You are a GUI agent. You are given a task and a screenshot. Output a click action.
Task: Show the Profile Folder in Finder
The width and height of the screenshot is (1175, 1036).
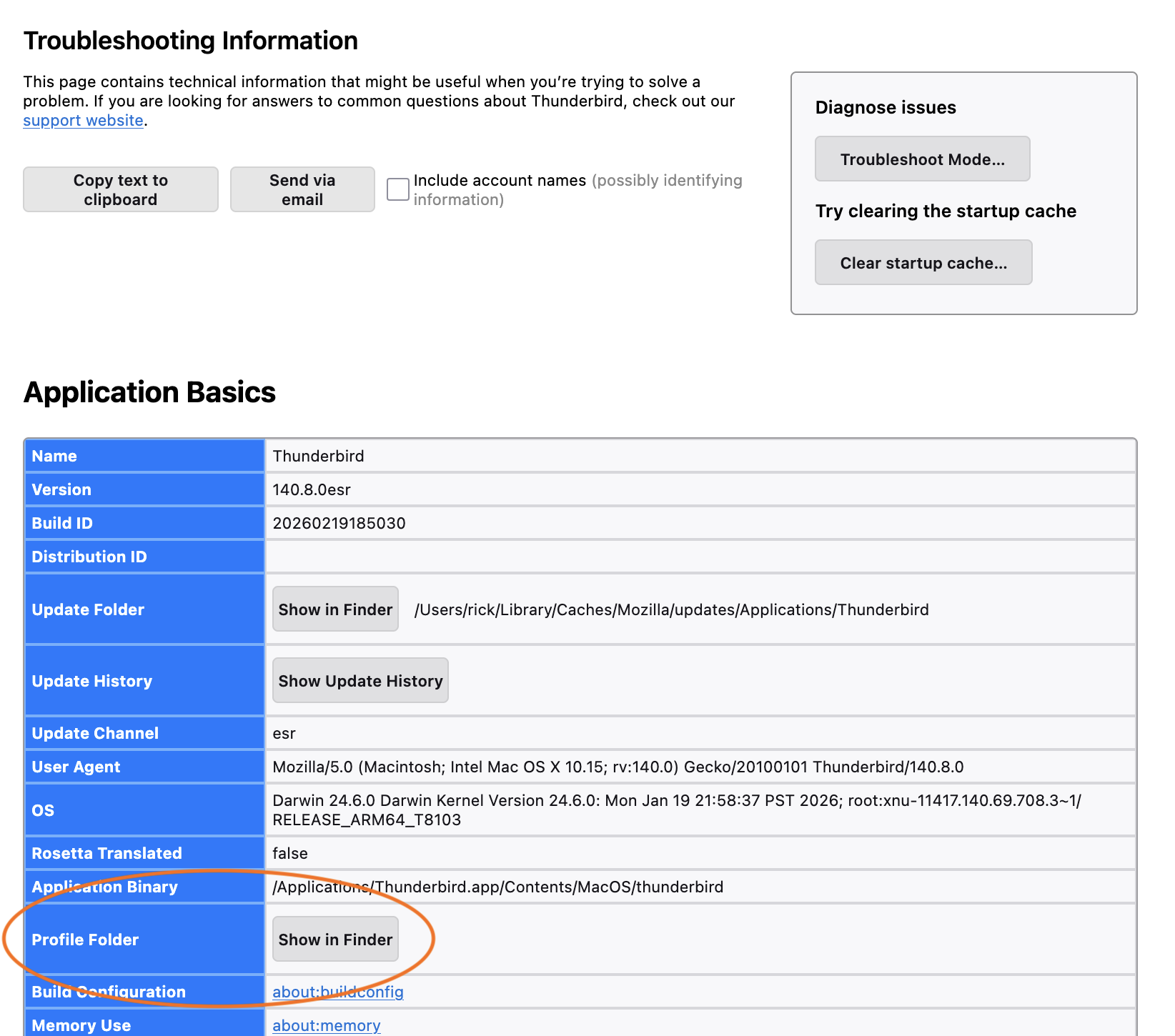(335, 940)
